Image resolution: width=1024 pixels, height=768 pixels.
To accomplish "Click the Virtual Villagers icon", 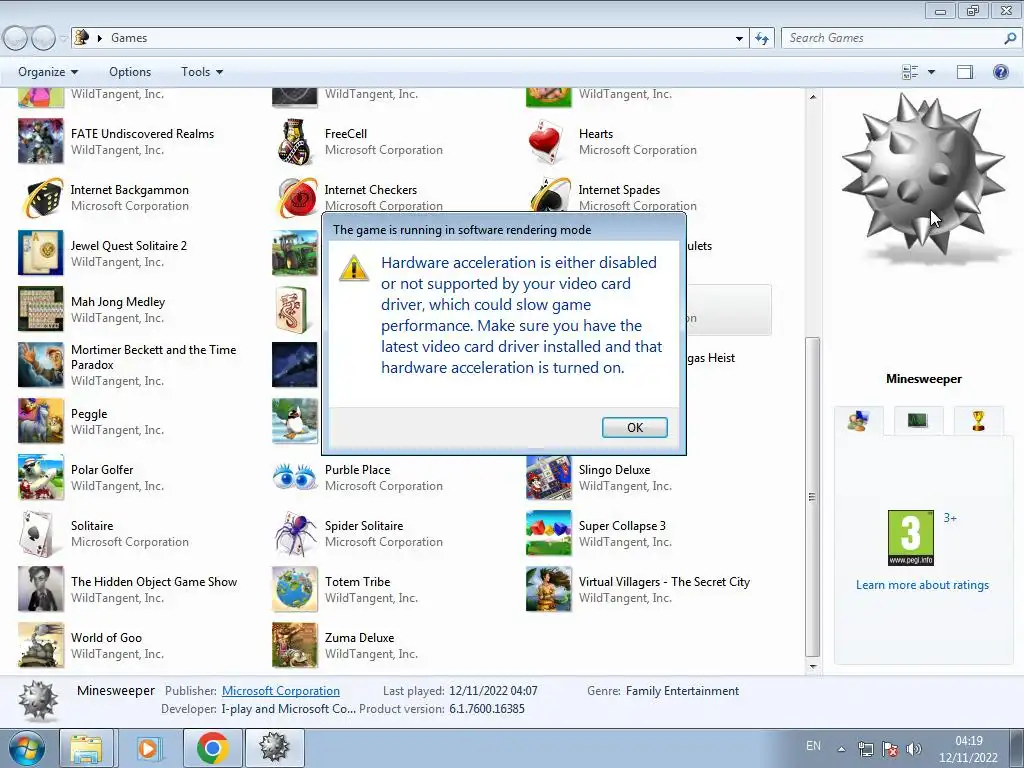I will click(x=548, y=589).
